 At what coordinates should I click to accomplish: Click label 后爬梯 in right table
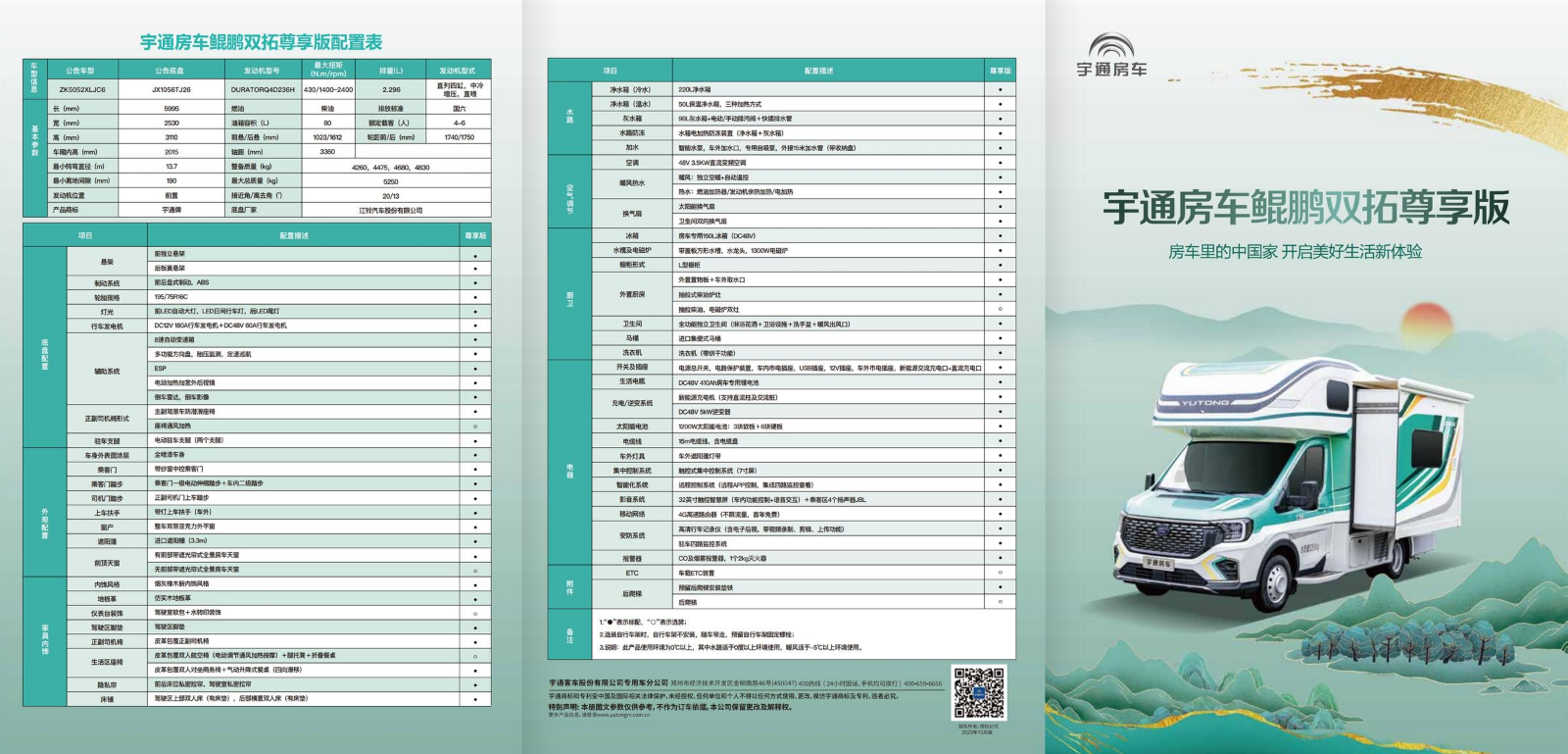tap(632, 594)
